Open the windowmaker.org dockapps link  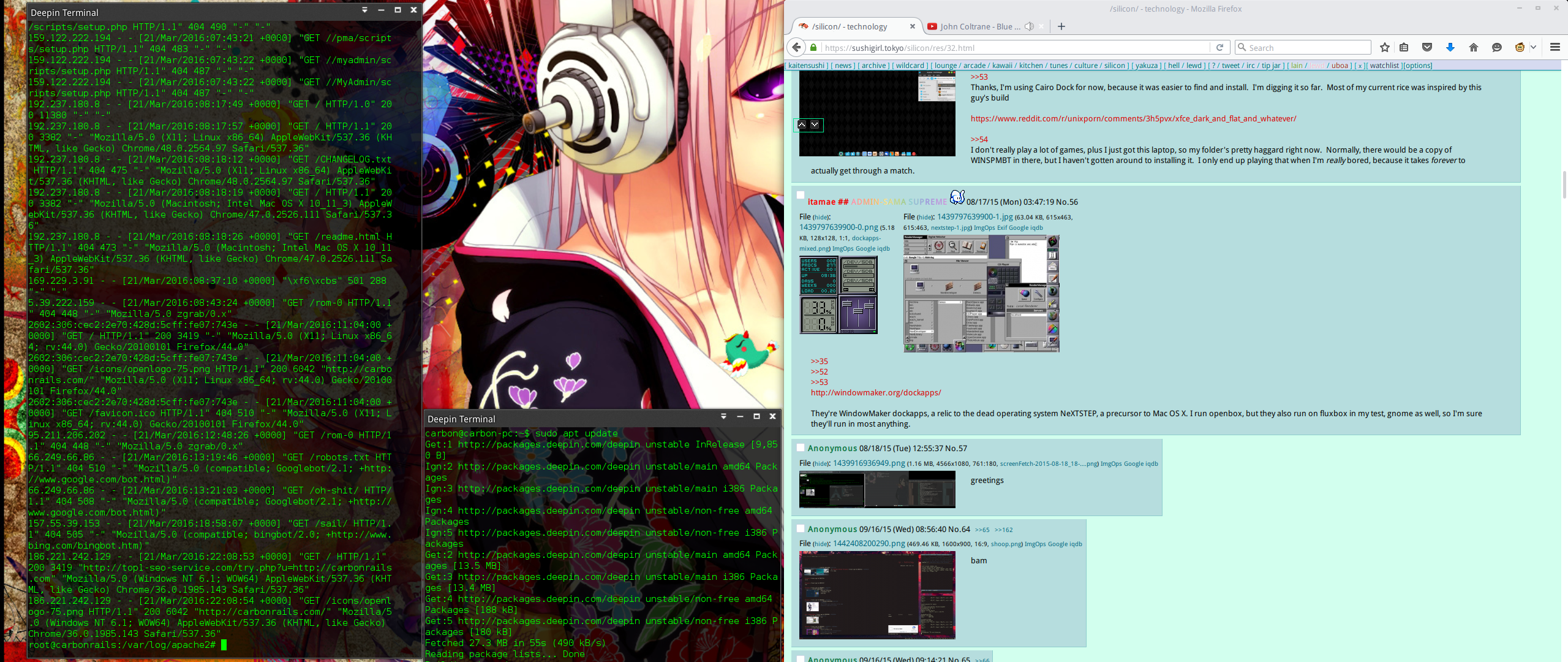[876, 392]
